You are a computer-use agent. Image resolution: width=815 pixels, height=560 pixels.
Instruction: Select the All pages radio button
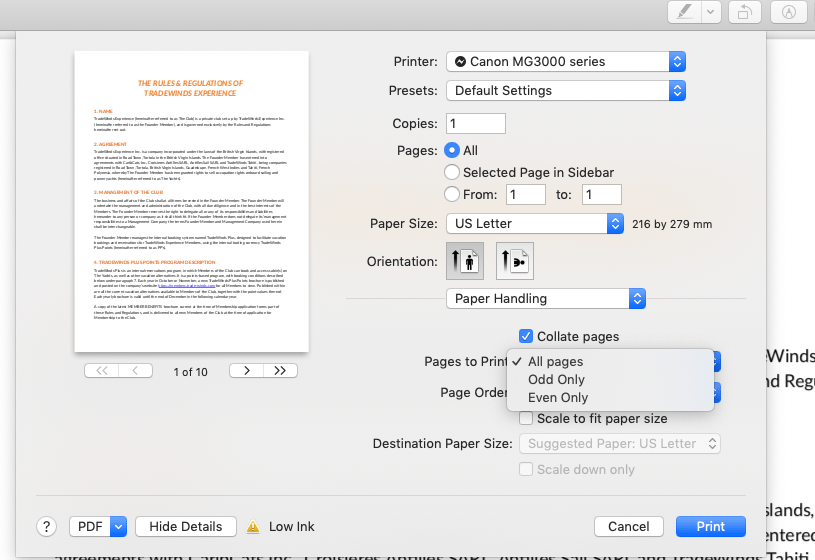click(452, 150)
